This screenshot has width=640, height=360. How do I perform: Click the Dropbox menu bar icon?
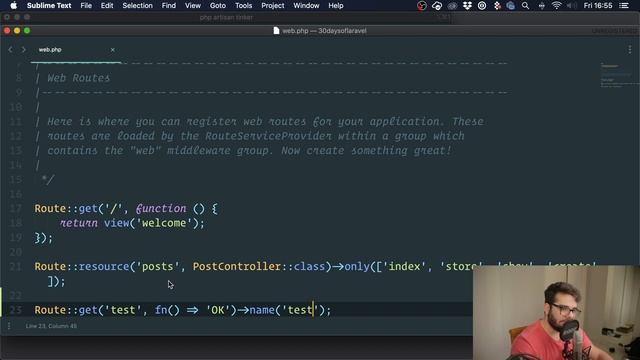click(x=467, y=6)
